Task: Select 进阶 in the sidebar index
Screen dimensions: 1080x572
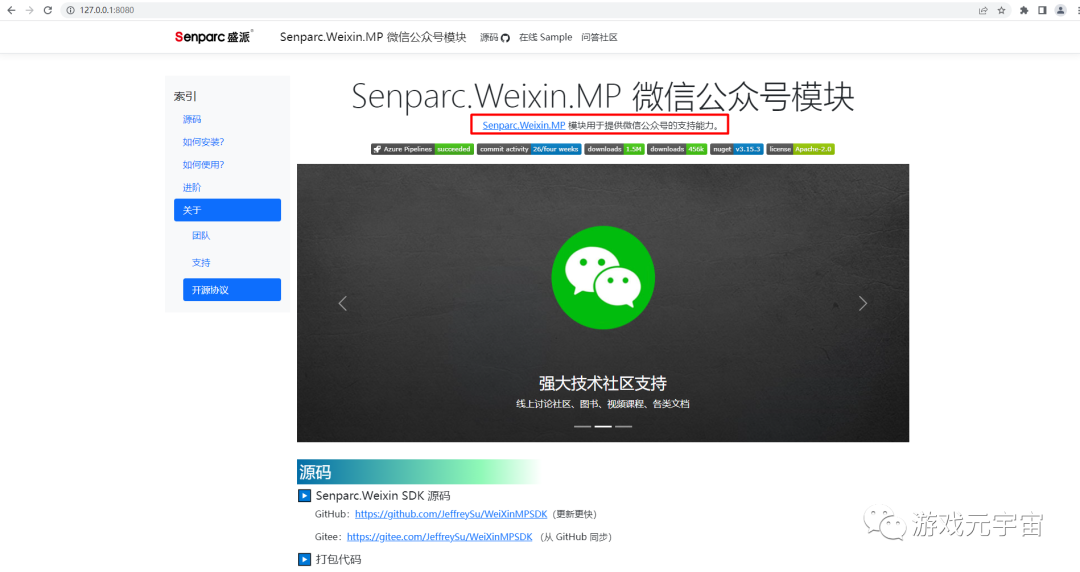Action: [192, 187]
